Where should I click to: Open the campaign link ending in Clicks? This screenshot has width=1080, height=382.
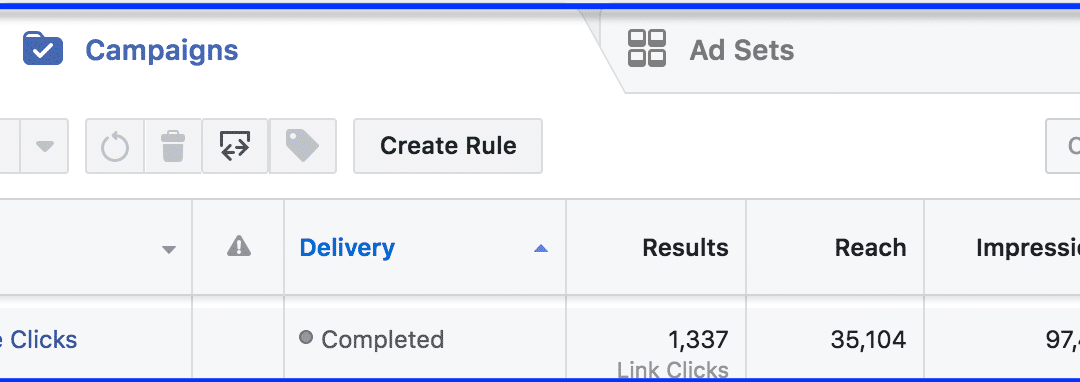pyautogui.click(x=39, y=339)
